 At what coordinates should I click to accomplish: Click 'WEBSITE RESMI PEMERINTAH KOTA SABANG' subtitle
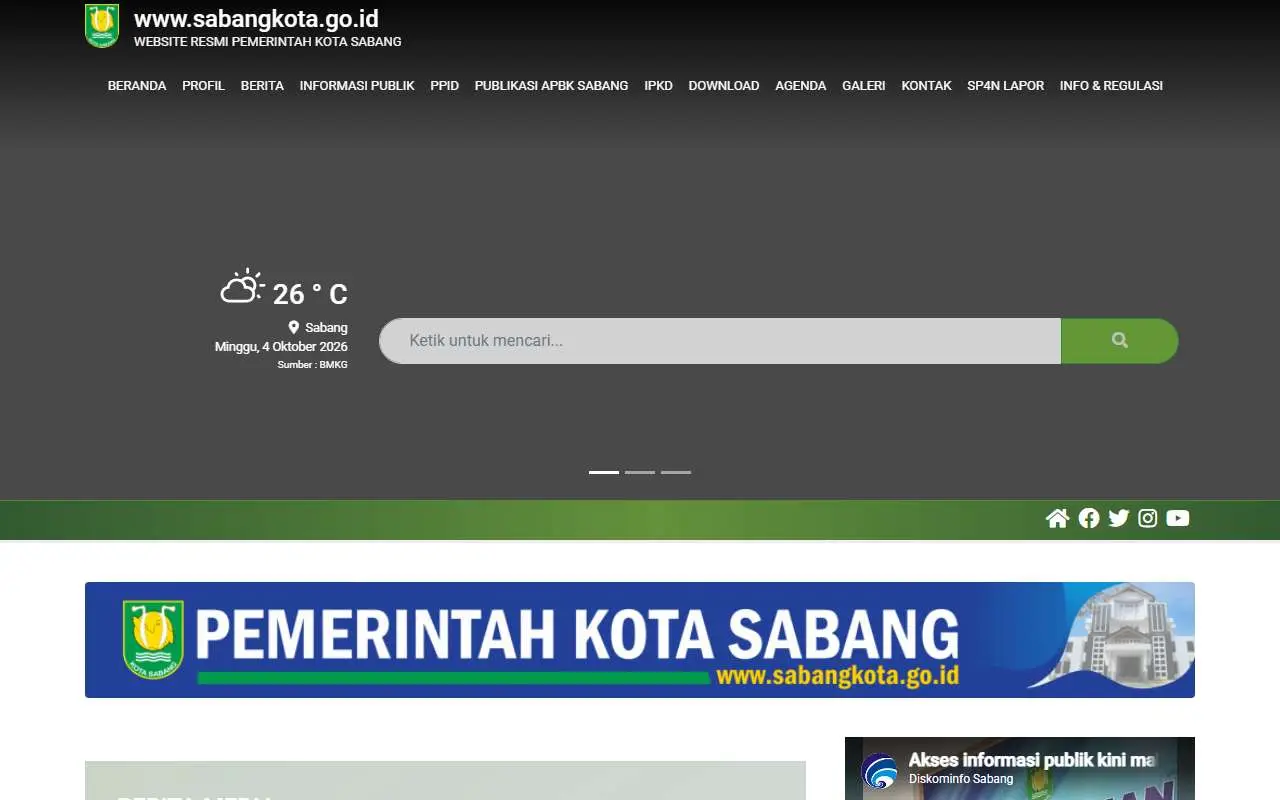click(268, 42)
